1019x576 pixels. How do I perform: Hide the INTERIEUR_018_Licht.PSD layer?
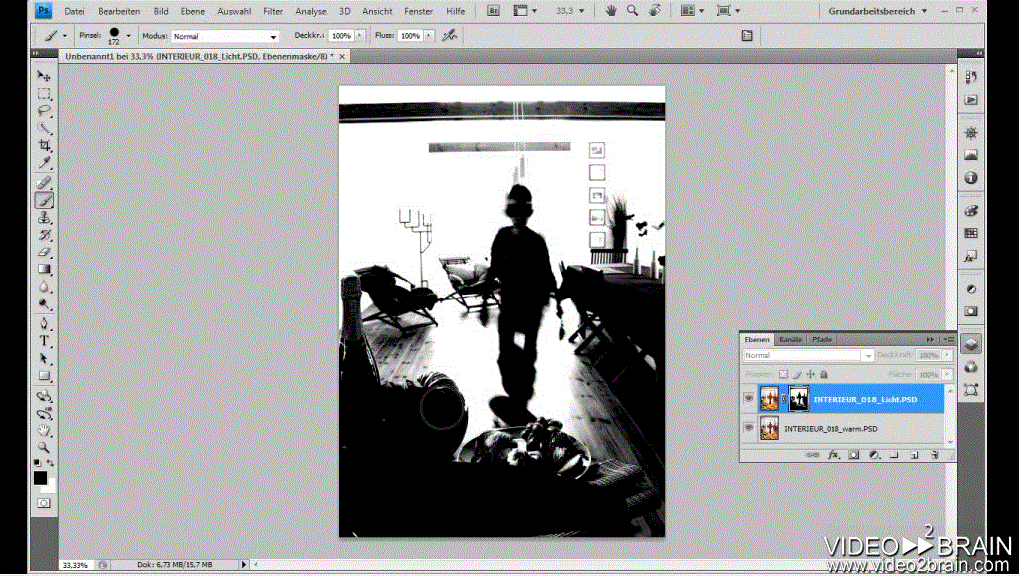coord(749,399)
